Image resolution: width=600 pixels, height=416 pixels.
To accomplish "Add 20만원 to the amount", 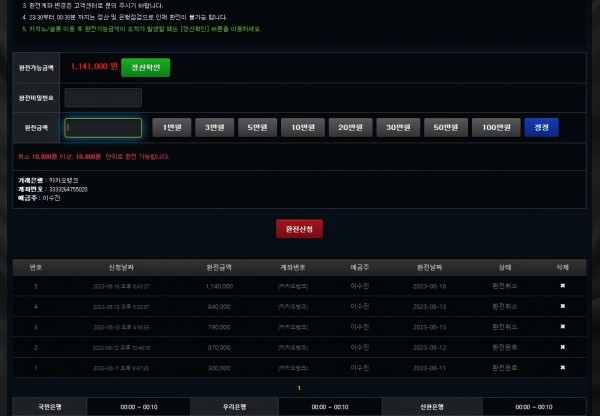I will [x=351, y=127].
